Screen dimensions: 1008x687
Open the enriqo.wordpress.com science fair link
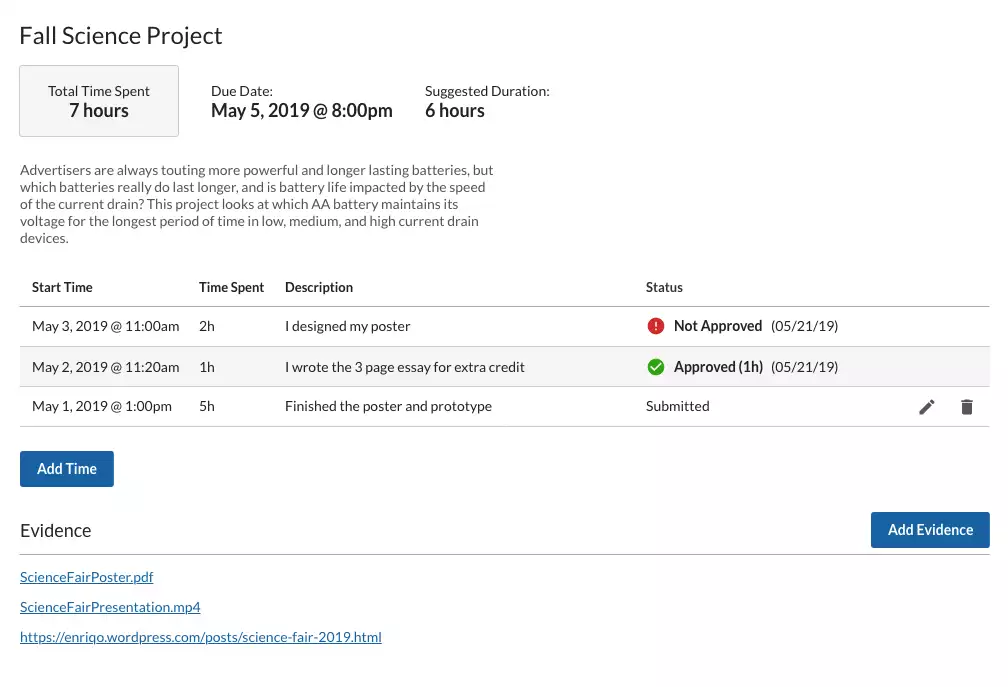point(201,637)
